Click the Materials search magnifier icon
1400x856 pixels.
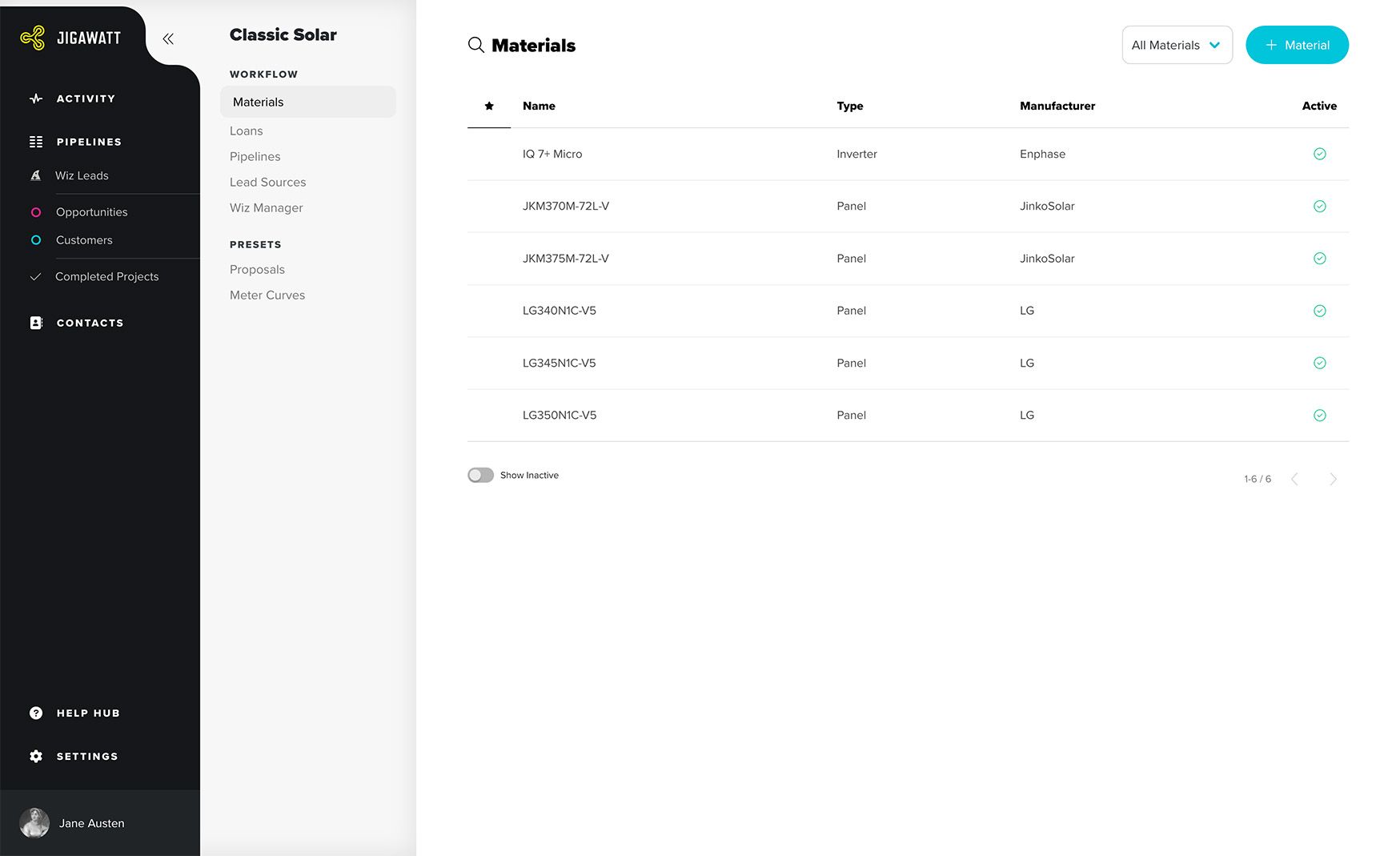(476, 46)
